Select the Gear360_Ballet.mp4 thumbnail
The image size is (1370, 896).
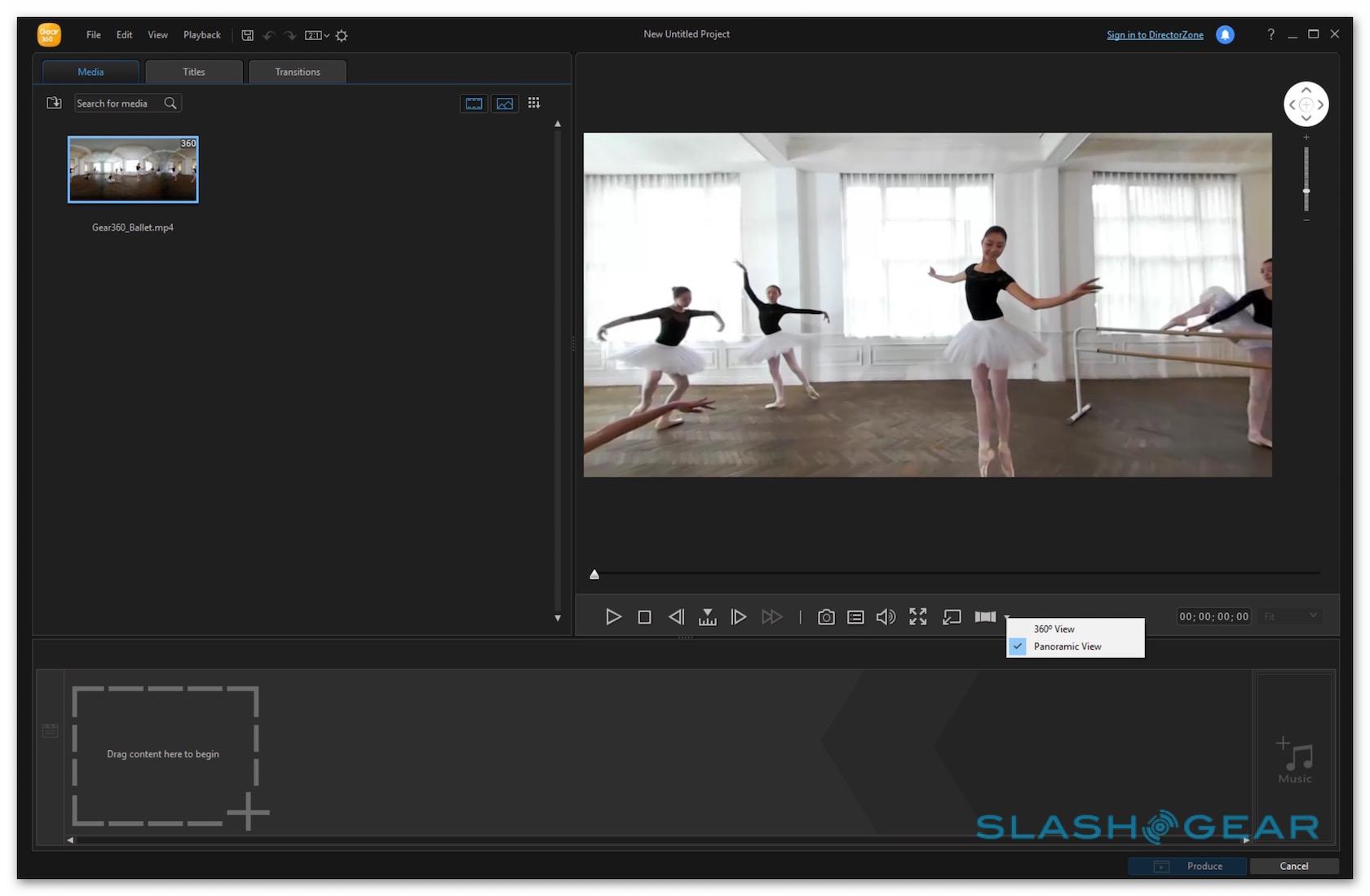point(133,170)
